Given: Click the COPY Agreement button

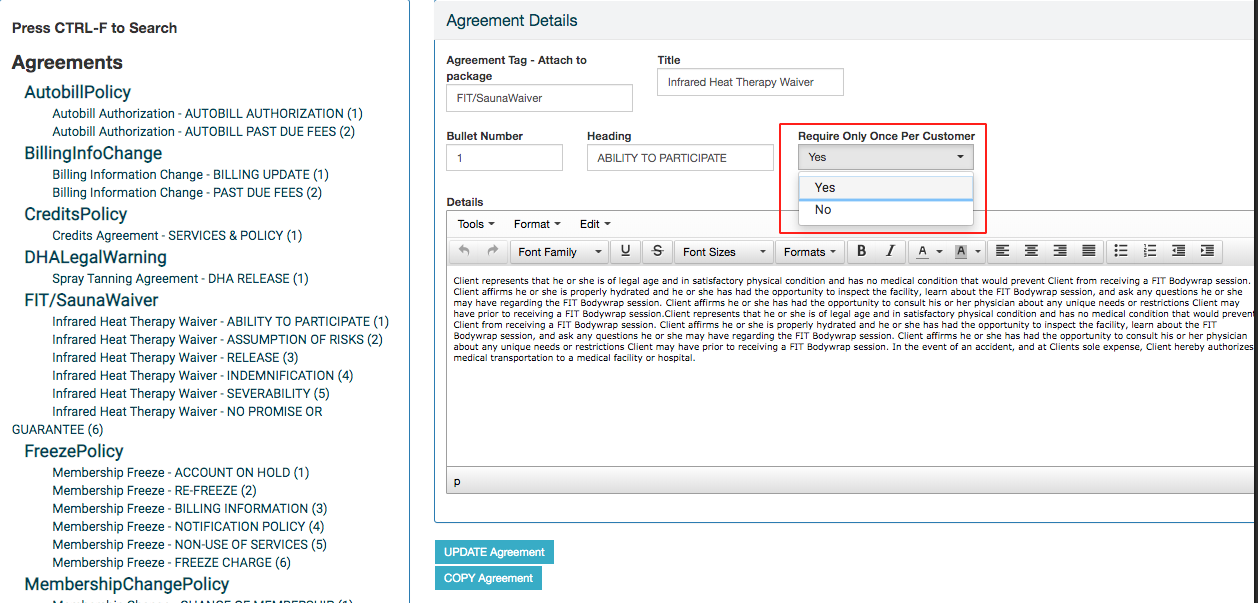Looking at the screenshot, I should pyautogui.click(x=488, y=578).
